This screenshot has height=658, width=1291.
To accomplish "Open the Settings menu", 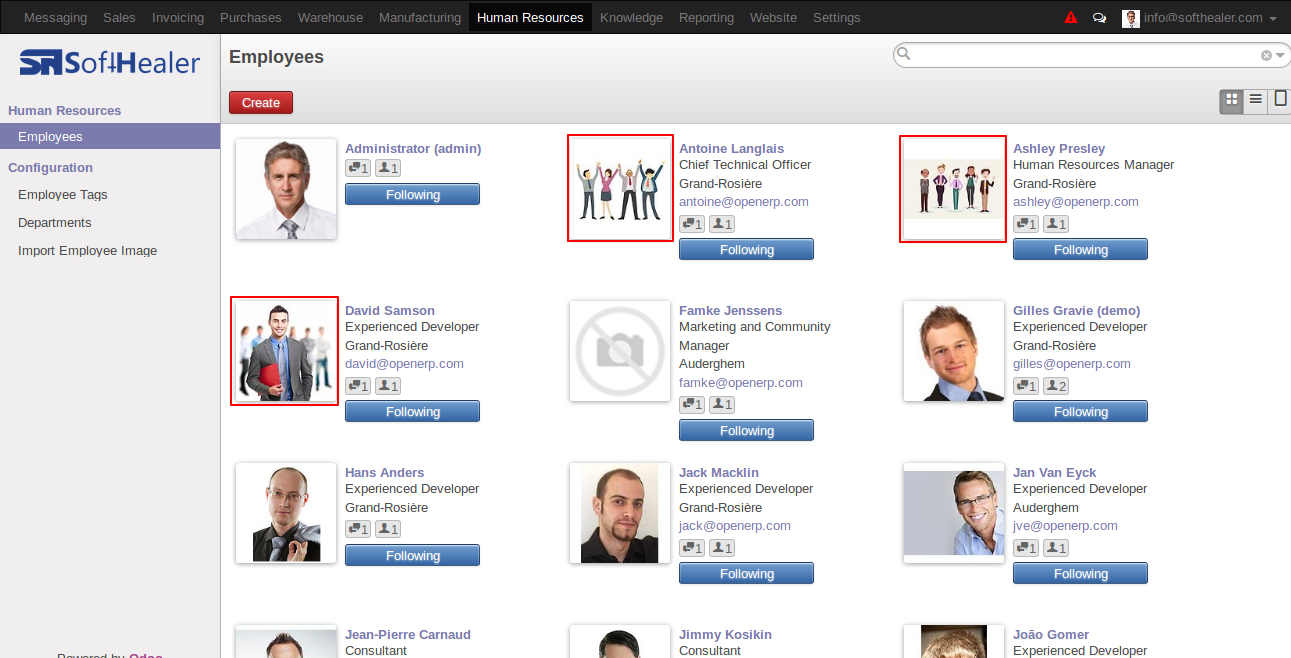I will 836,17.
